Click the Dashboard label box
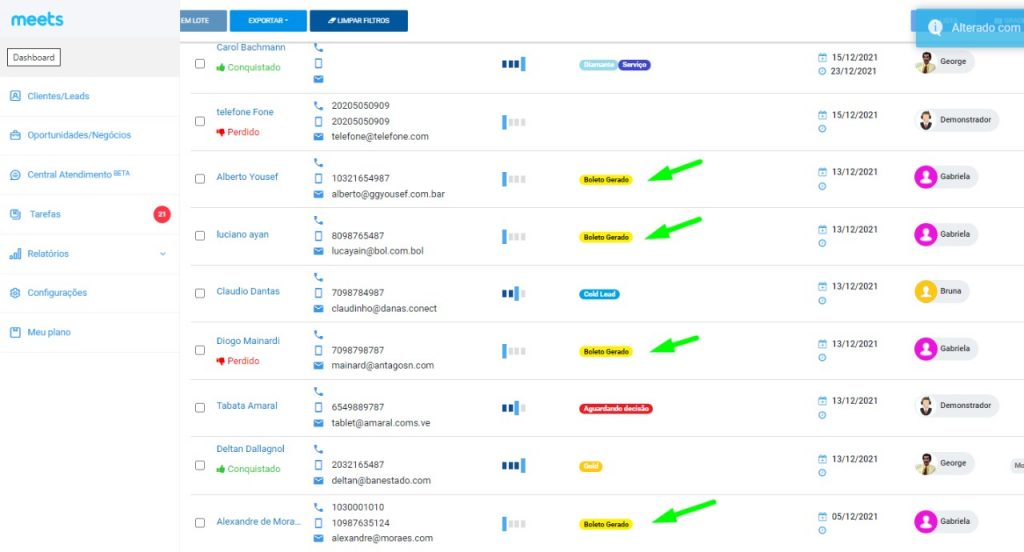This screenshot has width=1024, height=552. pyautogui.click(x=34, y=57)
